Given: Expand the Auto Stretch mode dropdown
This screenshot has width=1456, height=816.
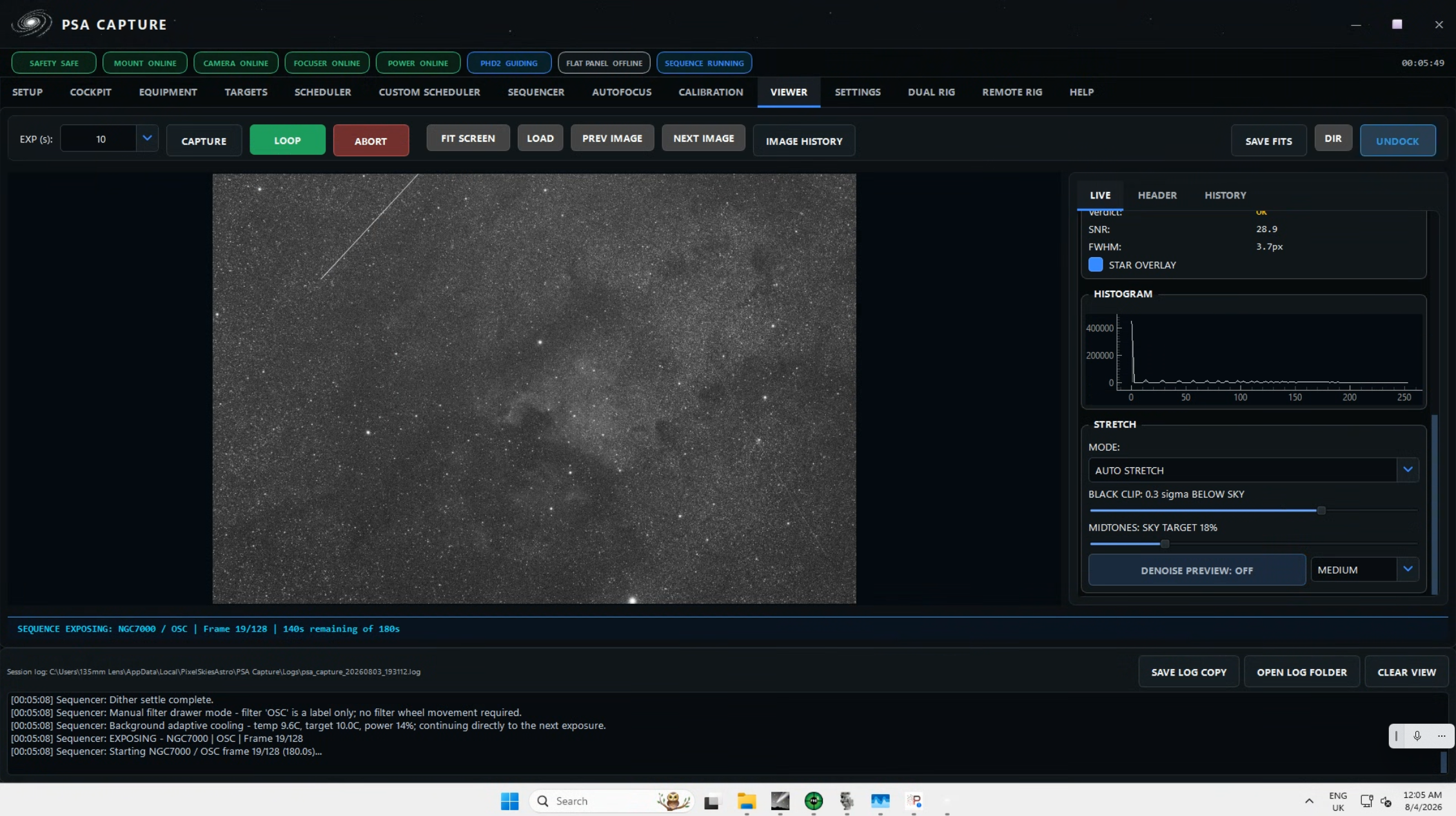Looking at the screenshot, I should pyautogui.click(x=1408, y=470).
